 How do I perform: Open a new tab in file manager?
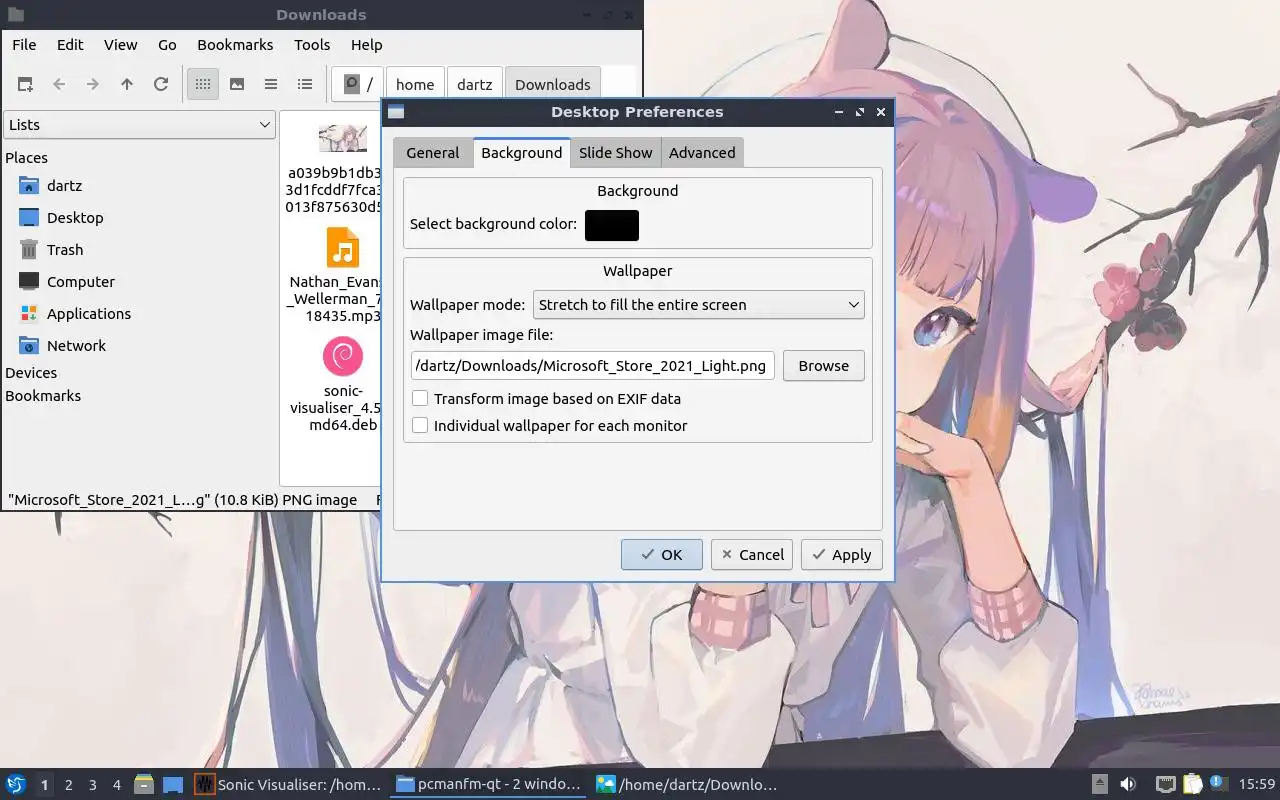[x=25, y=84]
